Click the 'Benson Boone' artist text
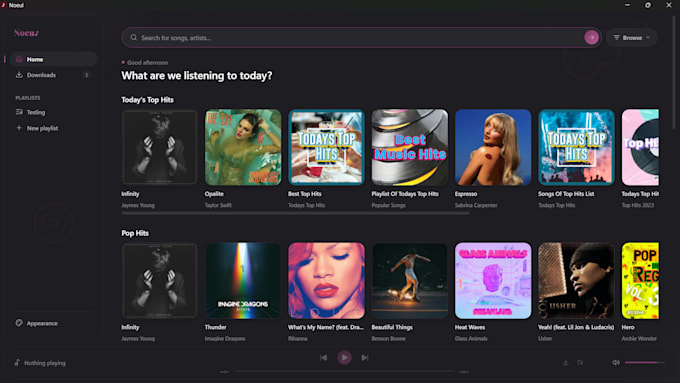680x383 pixels. pyautogui.click(x=388, y=338)
